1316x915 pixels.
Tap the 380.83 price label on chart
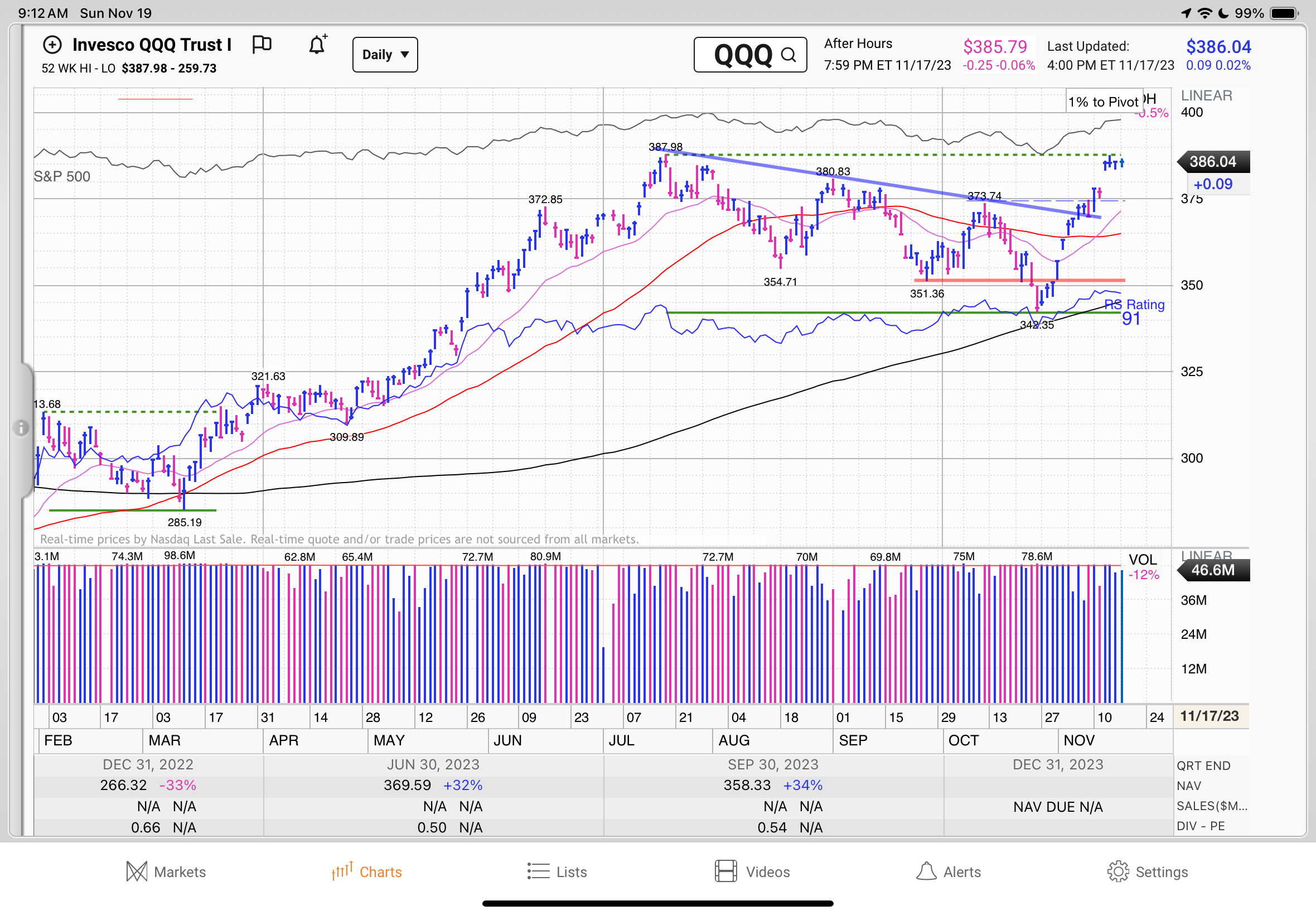(x=833, y=171)
